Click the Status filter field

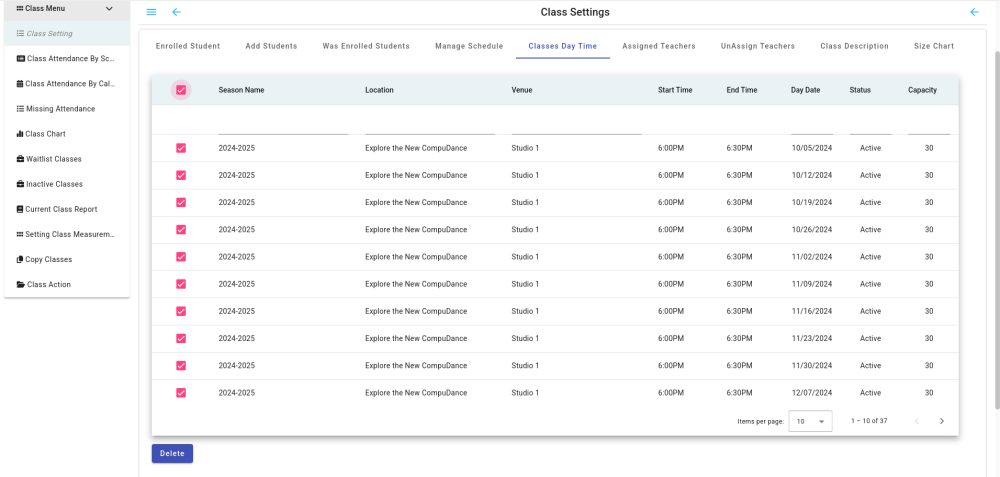tap(871, 125)
